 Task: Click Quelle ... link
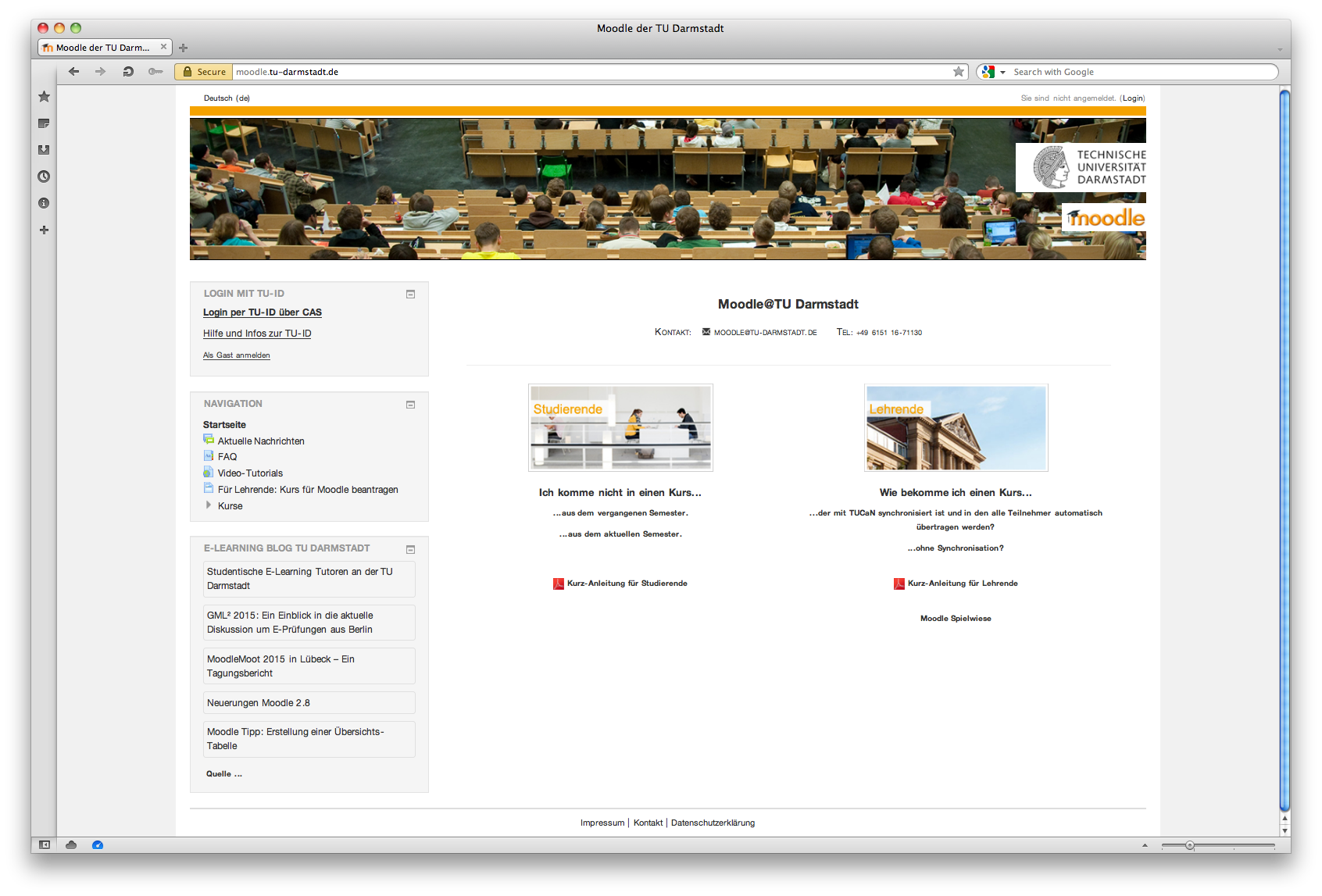pos(224,774)
